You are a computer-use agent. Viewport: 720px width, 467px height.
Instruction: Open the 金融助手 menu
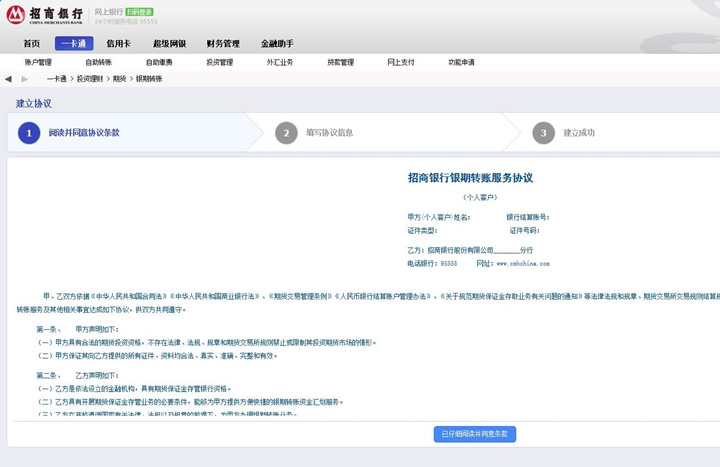point(277,44)
